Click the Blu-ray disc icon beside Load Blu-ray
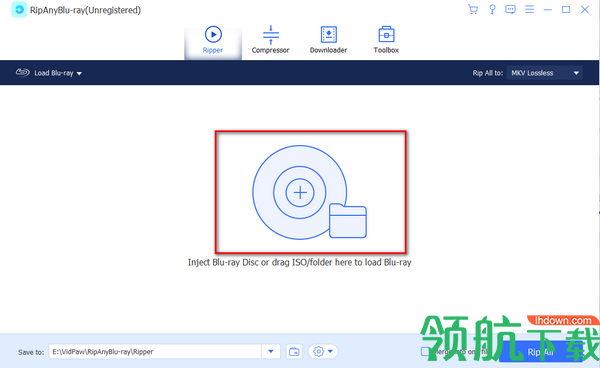The image size is (600, 368). (23, 72)
